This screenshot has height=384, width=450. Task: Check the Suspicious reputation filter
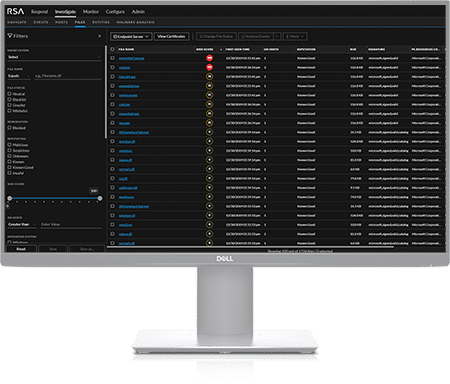click(x=9, y=150)
